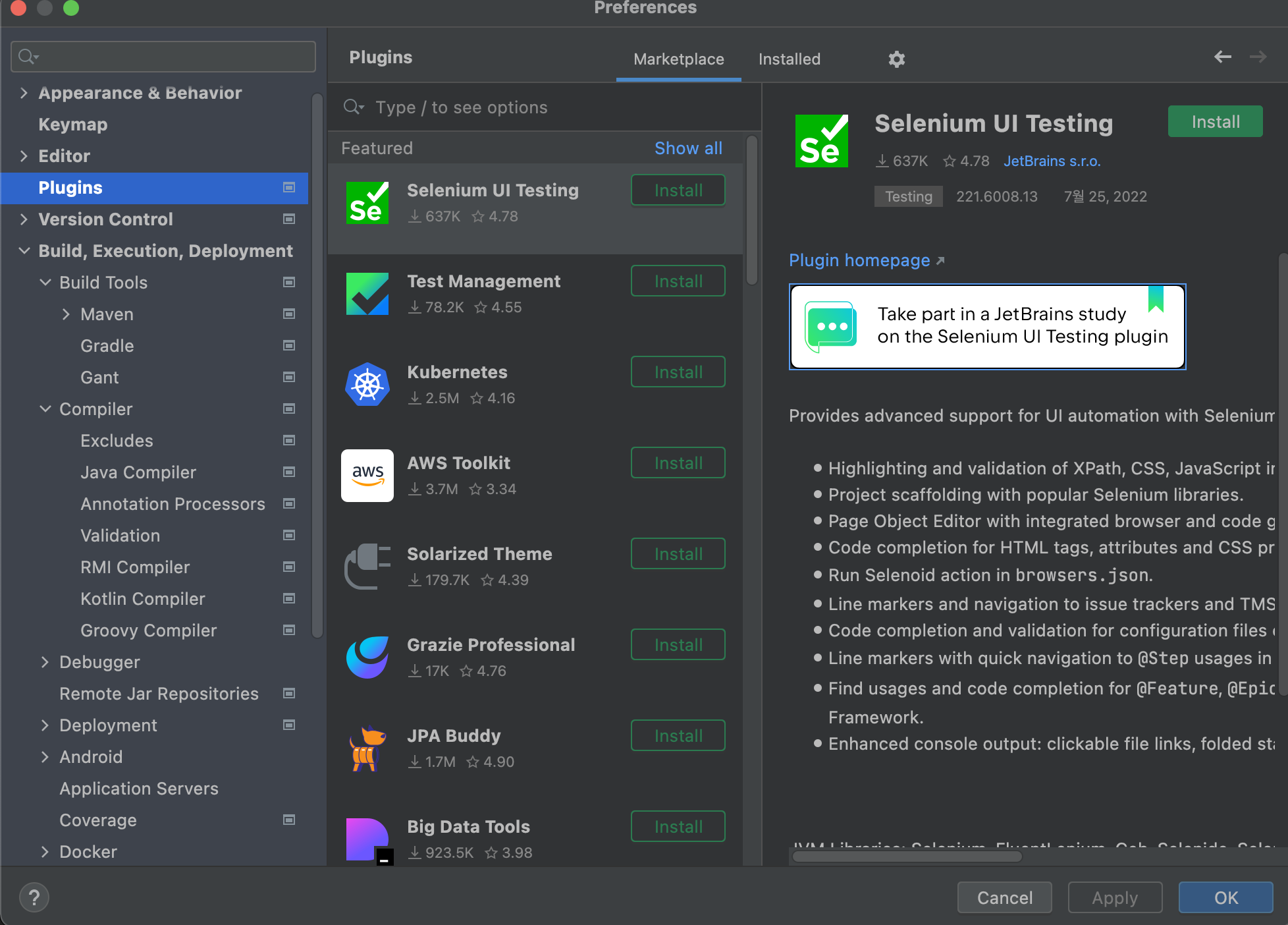1288x925 pixels.
Task: Open the JetBrains study banner
Action: 987,327
